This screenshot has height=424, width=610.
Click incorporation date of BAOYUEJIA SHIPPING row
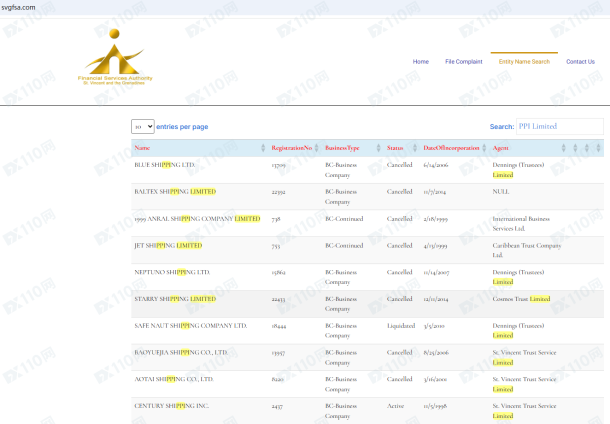pos(436,353)
